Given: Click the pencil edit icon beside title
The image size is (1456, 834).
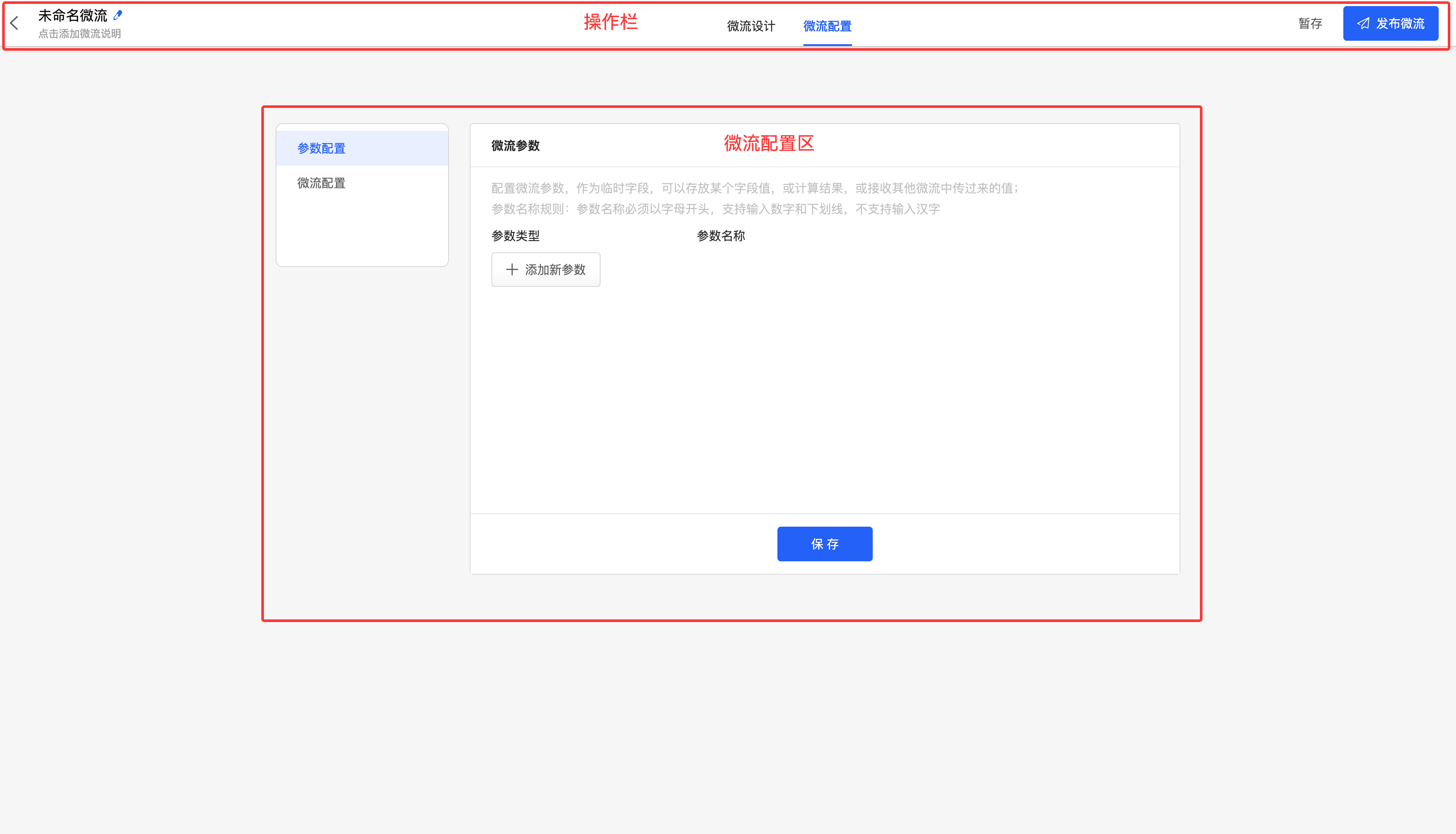Looking at the screenshot, I should point(118,15).
